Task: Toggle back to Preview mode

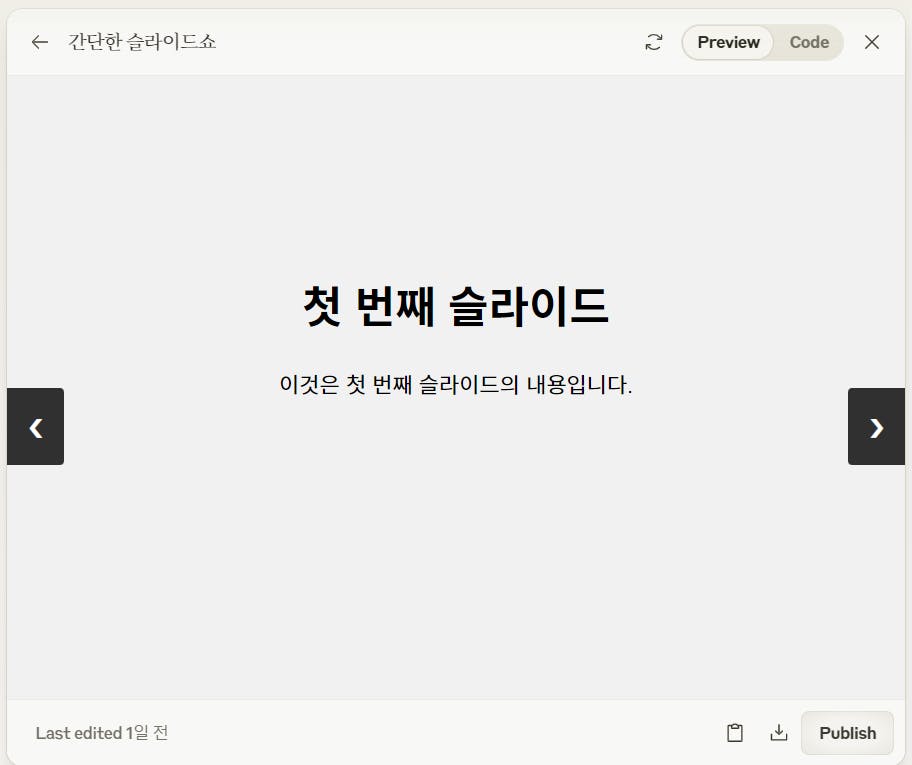Action: [x=727, y=42]
